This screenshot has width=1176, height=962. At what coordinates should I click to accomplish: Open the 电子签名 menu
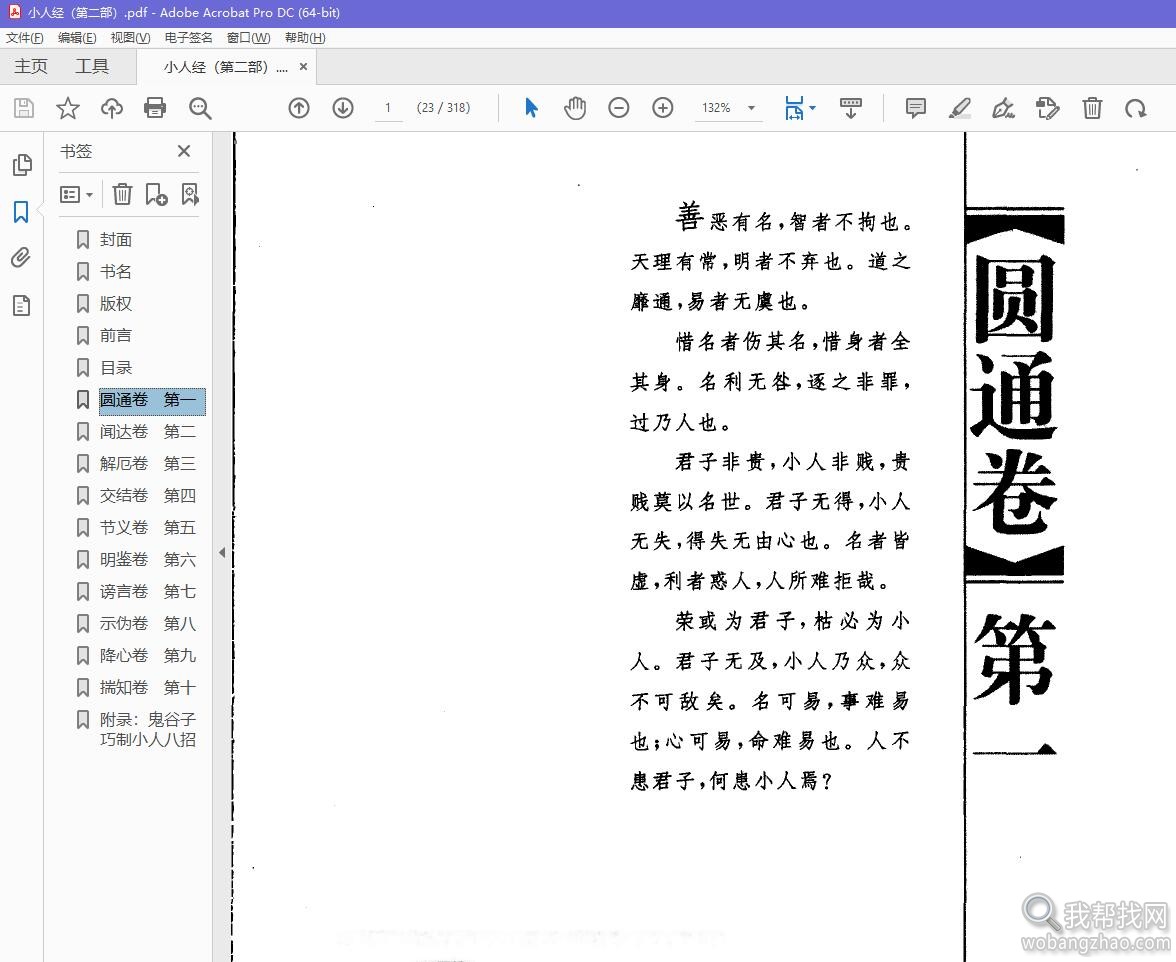188,37
